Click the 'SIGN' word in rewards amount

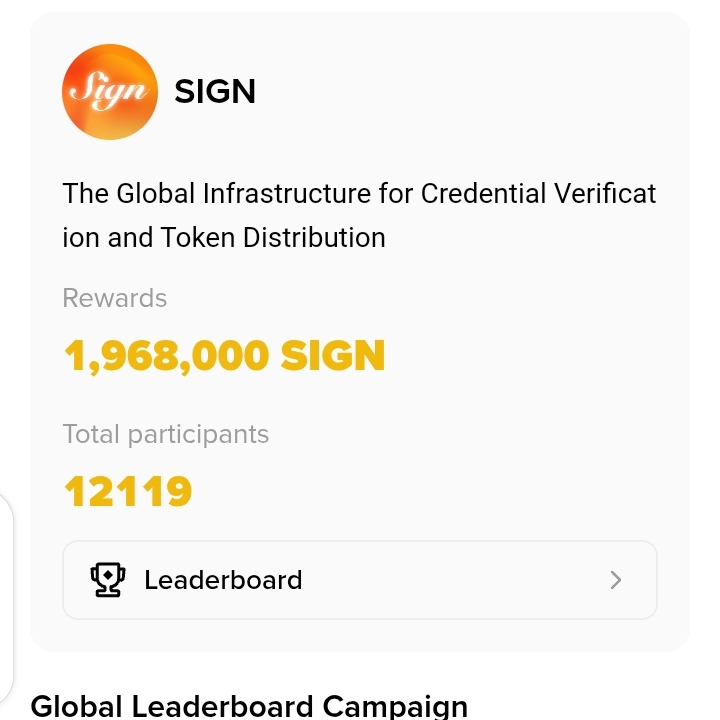[333, 355]
